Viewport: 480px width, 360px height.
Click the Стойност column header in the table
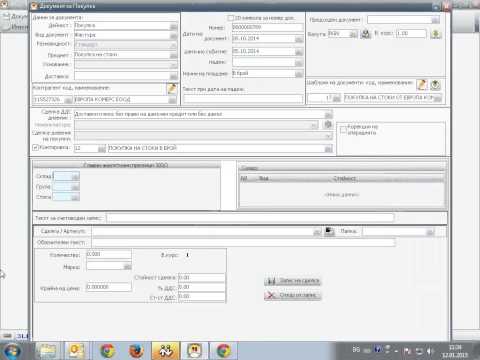345,179
